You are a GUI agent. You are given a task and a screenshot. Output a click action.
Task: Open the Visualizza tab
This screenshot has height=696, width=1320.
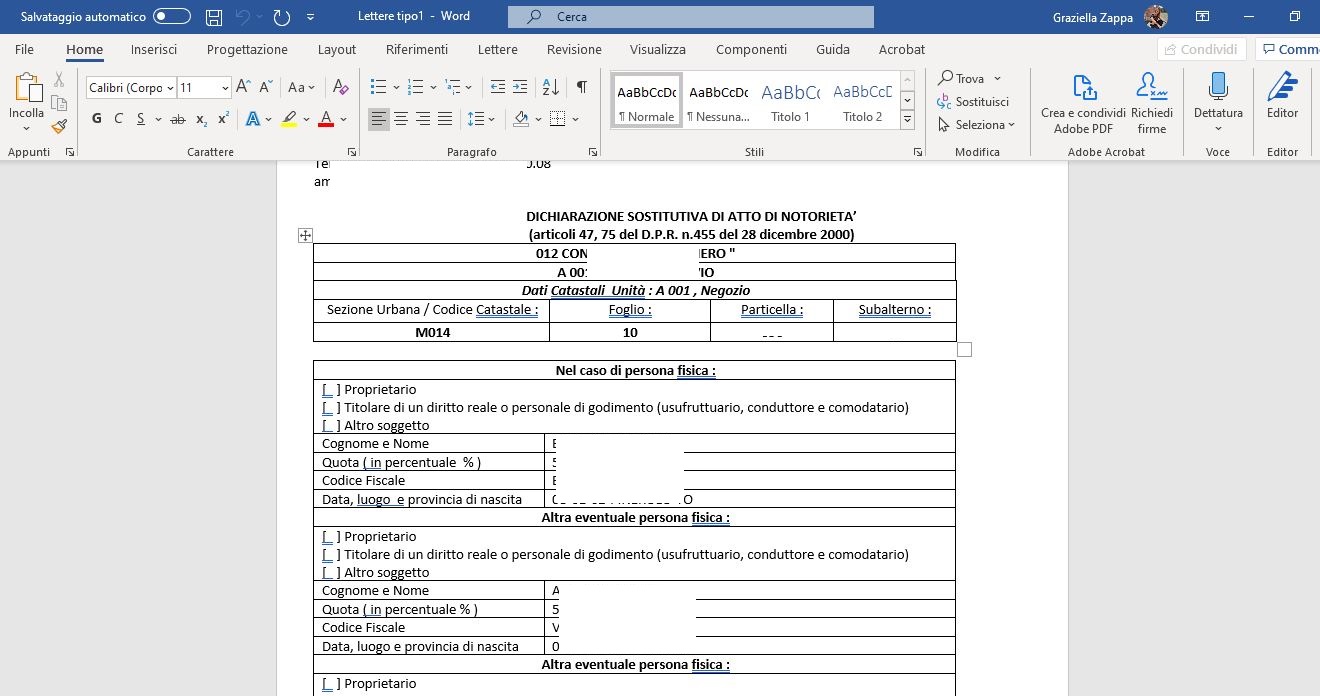point(658,49)
